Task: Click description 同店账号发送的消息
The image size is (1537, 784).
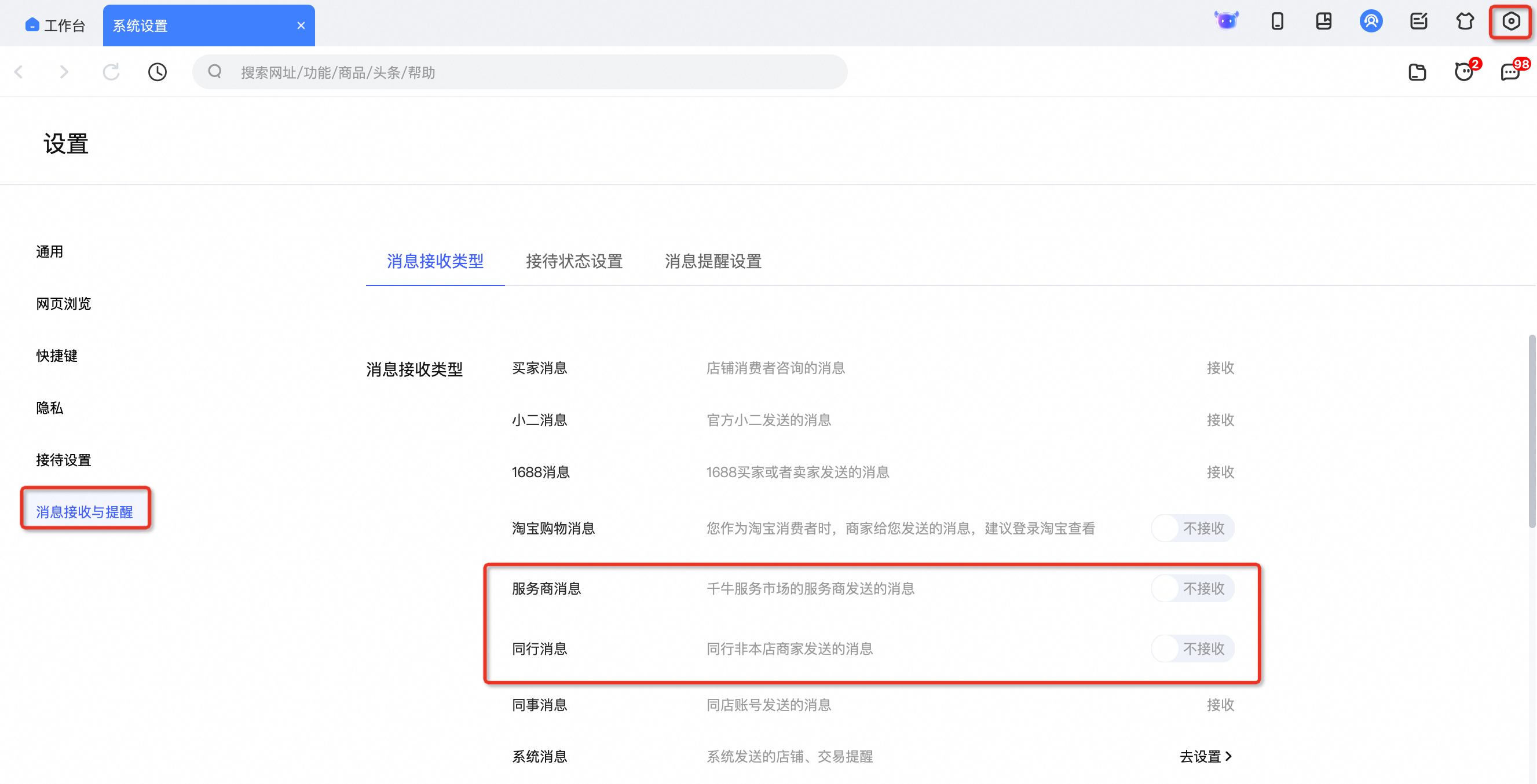Action: tap(768, 705)
